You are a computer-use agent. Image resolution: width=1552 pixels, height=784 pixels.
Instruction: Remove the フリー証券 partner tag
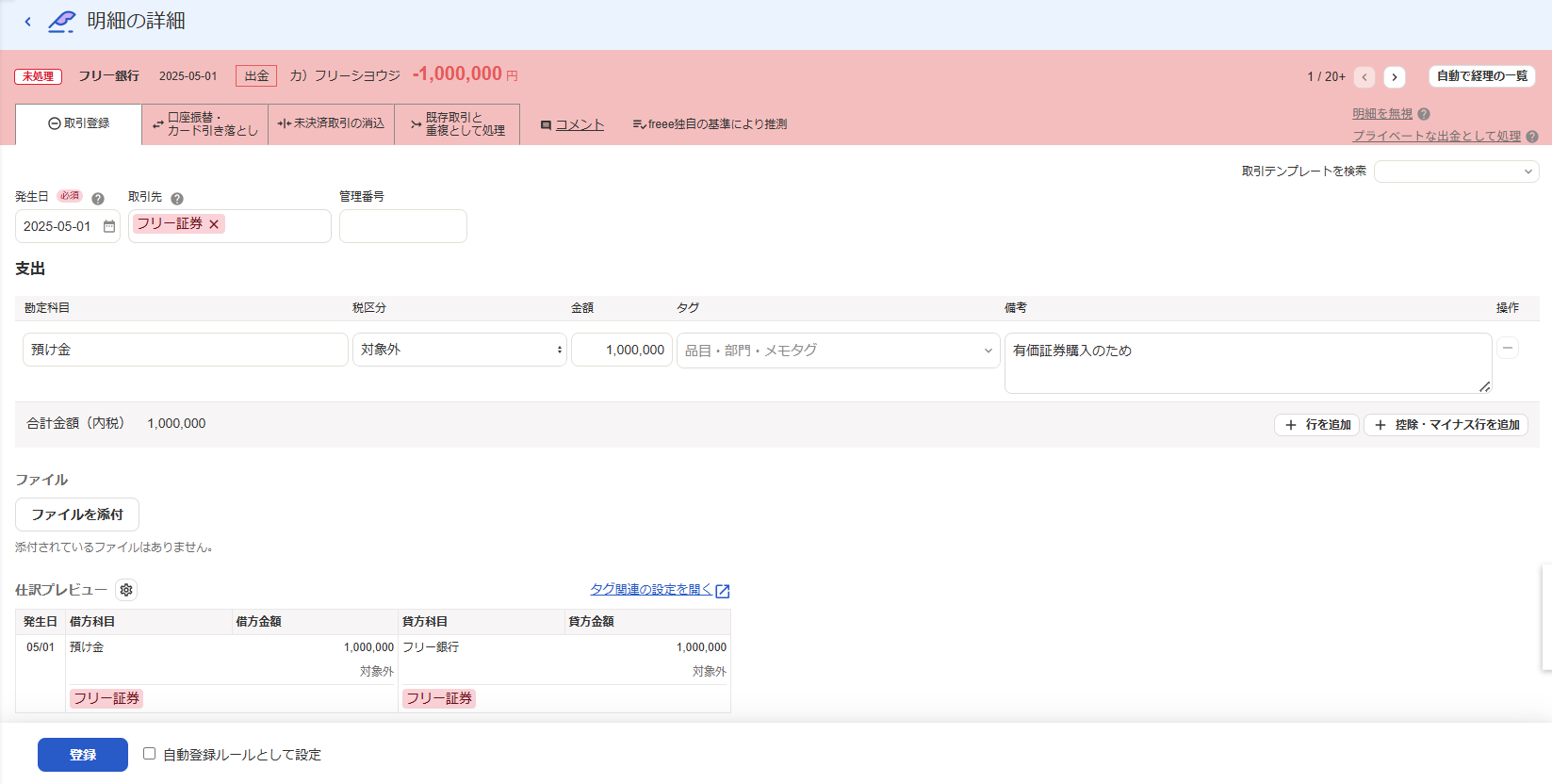pos(214,224)
